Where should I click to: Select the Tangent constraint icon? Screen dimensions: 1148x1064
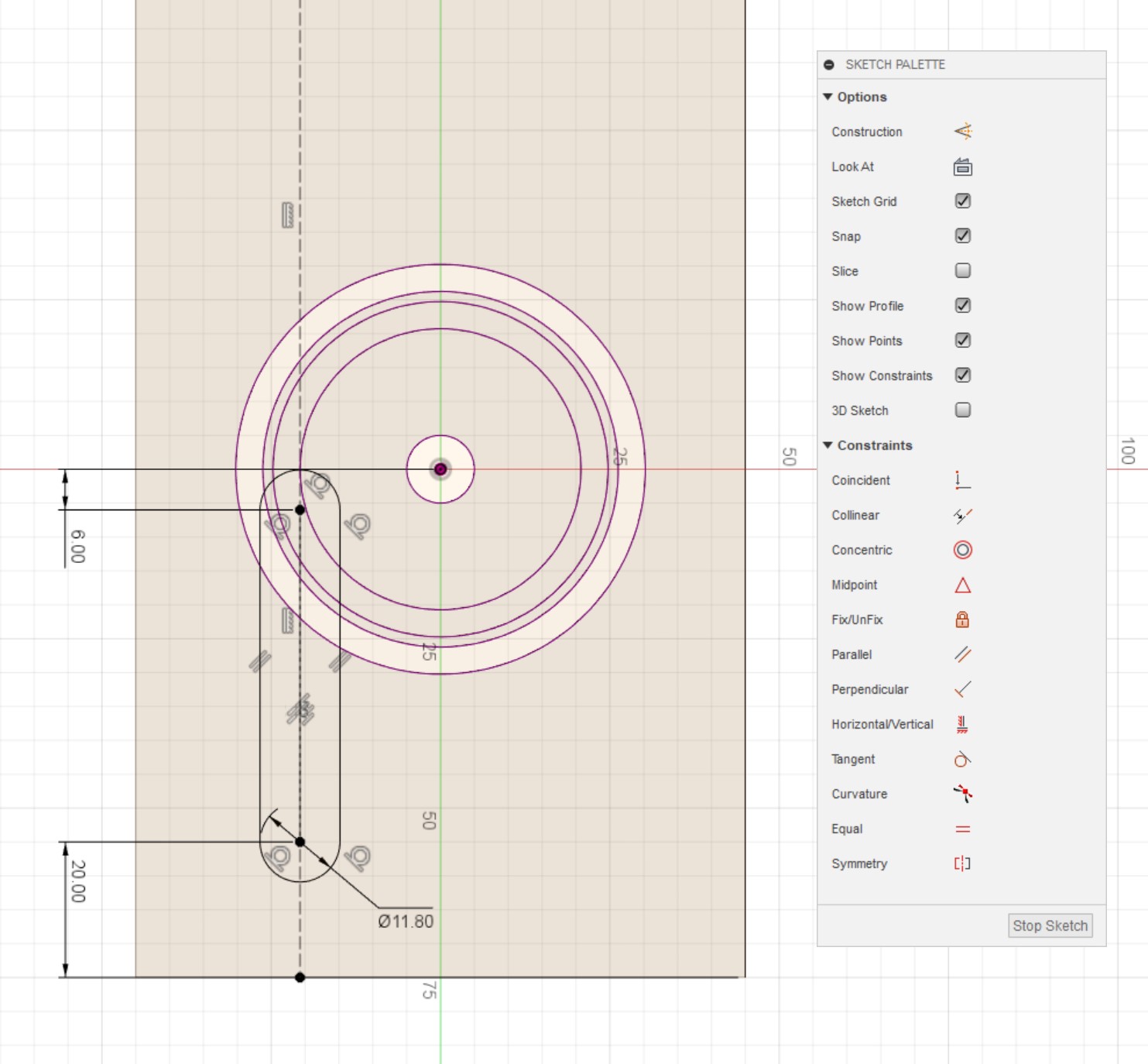[x=962, y=759]
